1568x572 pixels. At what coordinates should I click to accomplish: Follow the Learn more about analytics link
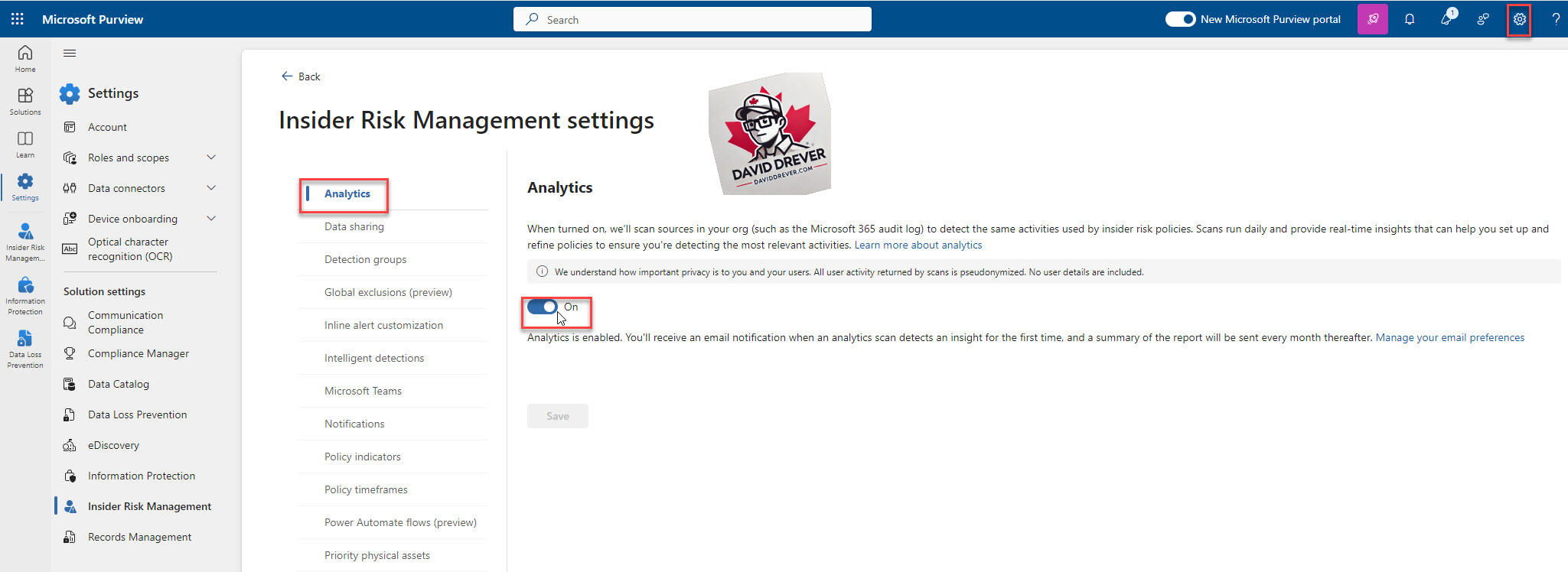tap(918, 245)
